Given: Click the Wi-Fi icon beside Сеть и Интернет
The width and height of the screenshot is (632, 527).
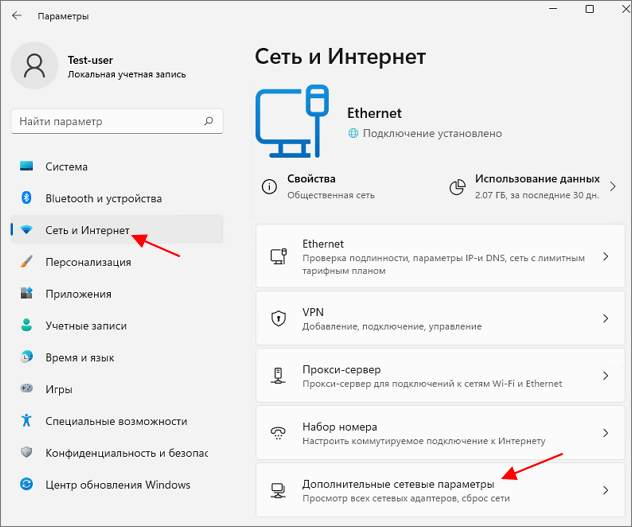Looking at the screenshot, I should tap(27, 230).
